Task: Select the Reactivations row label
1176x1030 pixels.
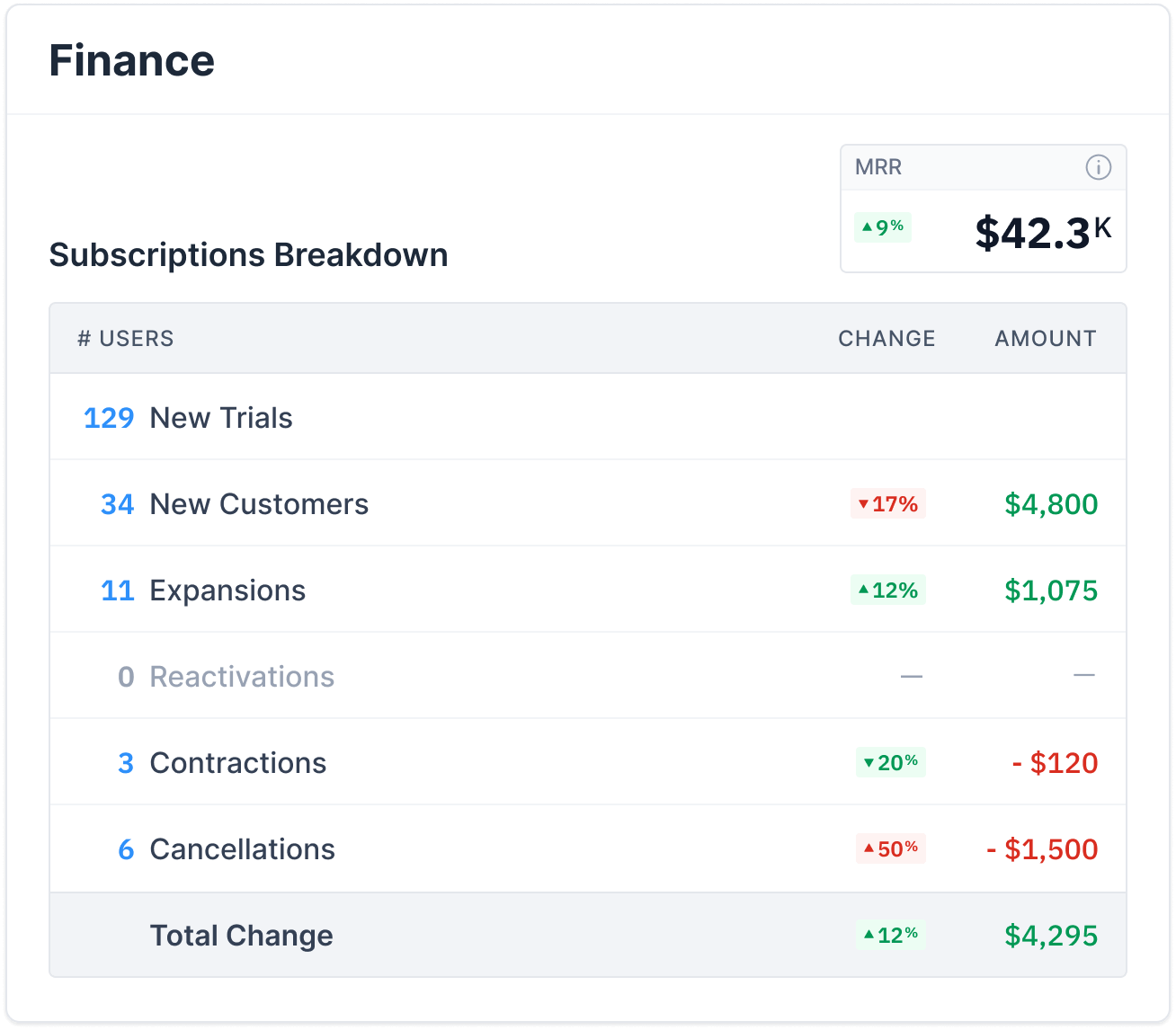Action: 242,677
